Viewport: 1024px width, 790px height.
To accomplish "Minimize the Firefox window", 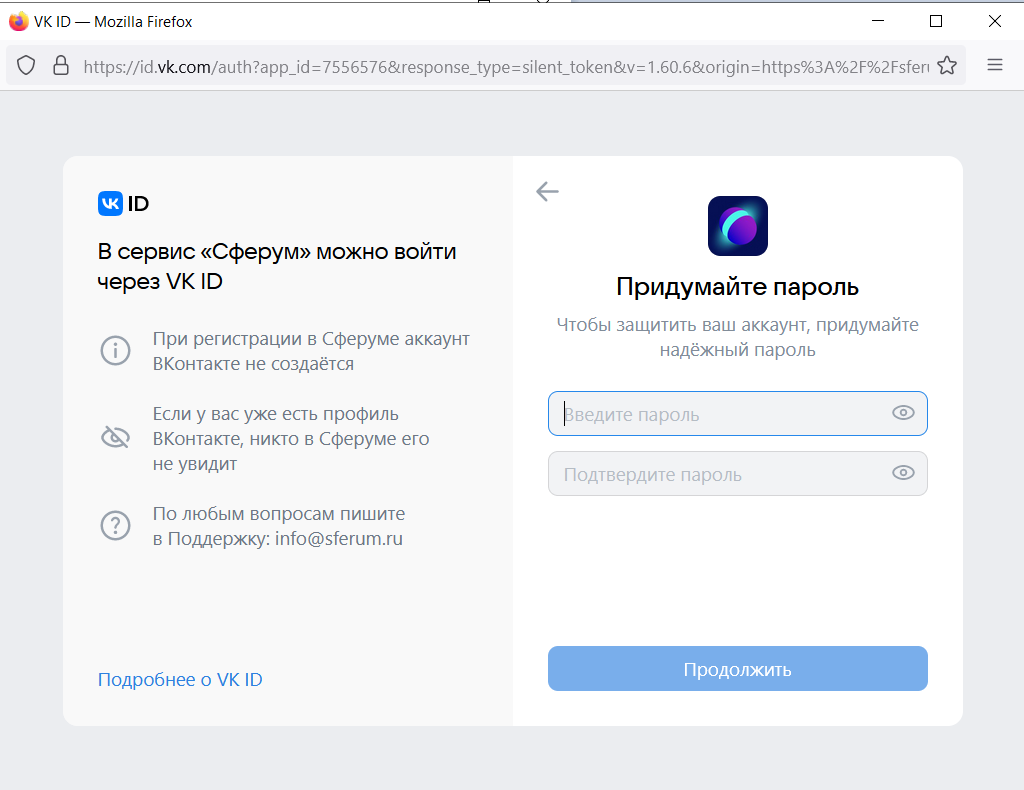I will (x=877, y=21).
